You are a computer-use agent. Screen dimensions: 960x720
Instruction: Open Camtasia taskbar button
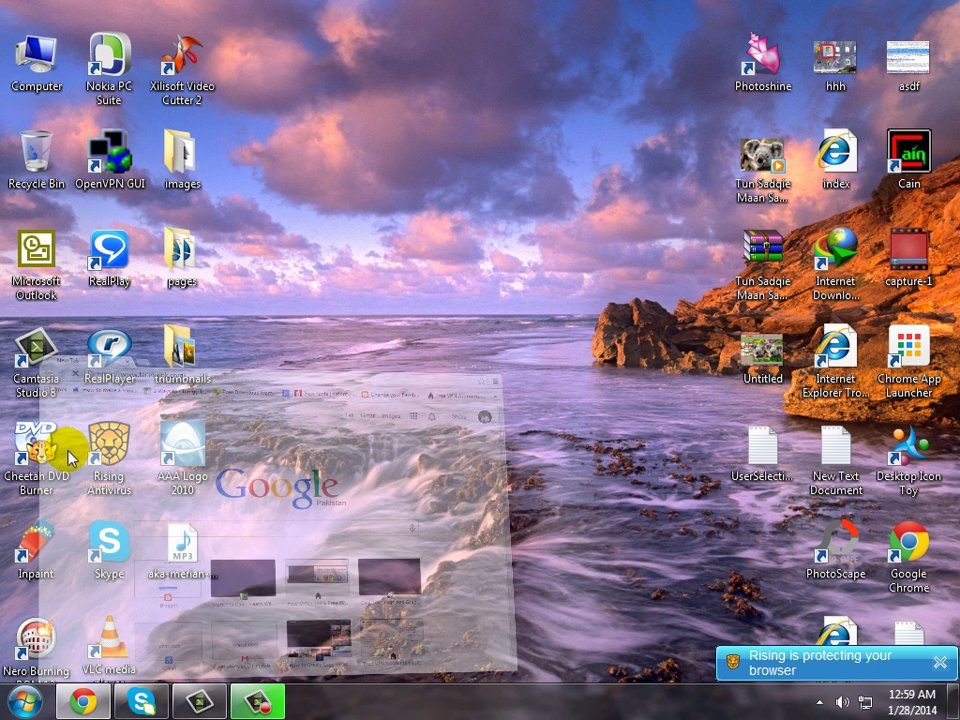(x=200, y=702)
